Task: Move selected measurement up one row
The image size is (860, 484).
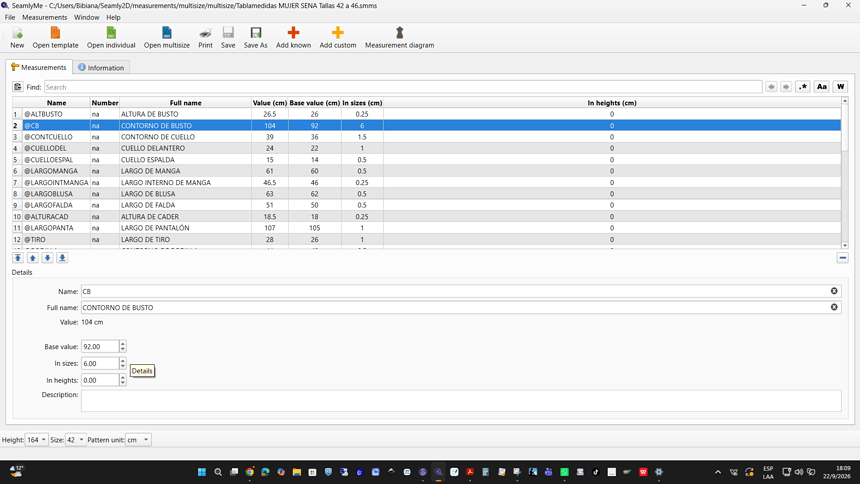Action: 33,258
